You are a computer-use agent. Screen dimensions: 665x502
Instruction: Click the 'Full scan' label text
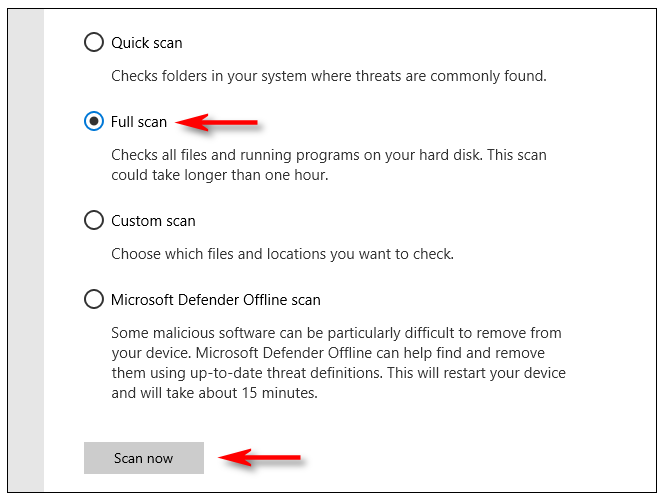139,122
